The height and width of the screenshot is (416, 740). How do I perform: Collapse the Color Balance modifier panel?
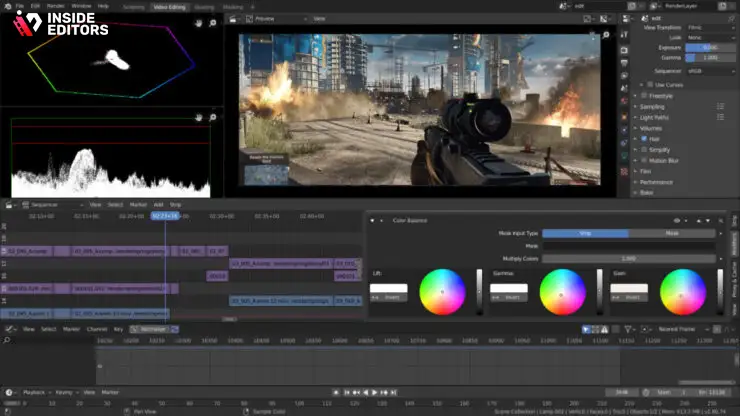tap(372, 221)
